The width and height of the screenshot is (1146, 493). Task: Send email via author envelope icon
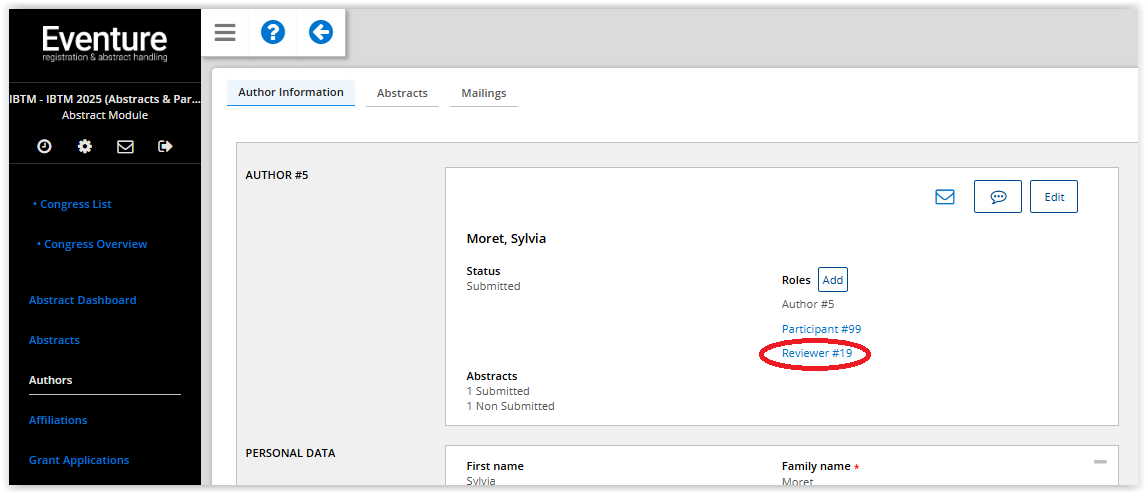pyautogui.click(x=945, y=197)
